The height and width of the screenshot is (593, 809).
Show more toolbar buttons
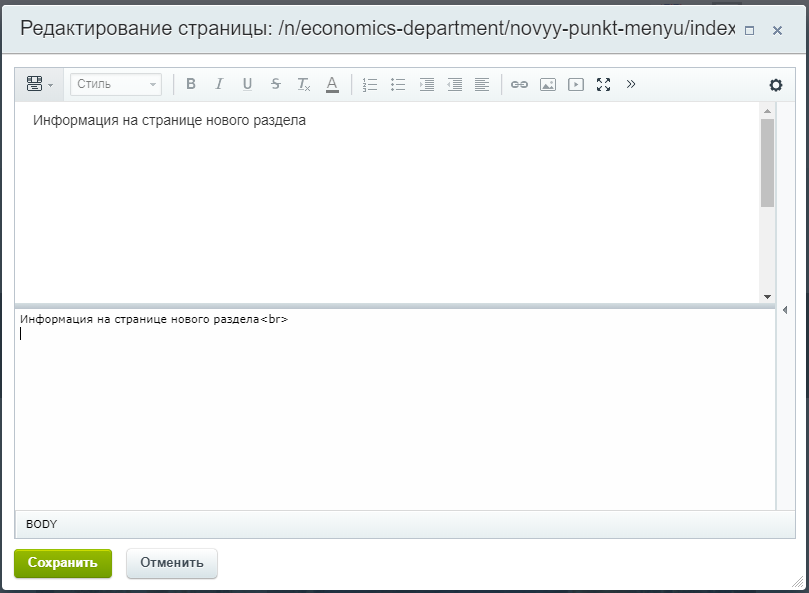631,84
